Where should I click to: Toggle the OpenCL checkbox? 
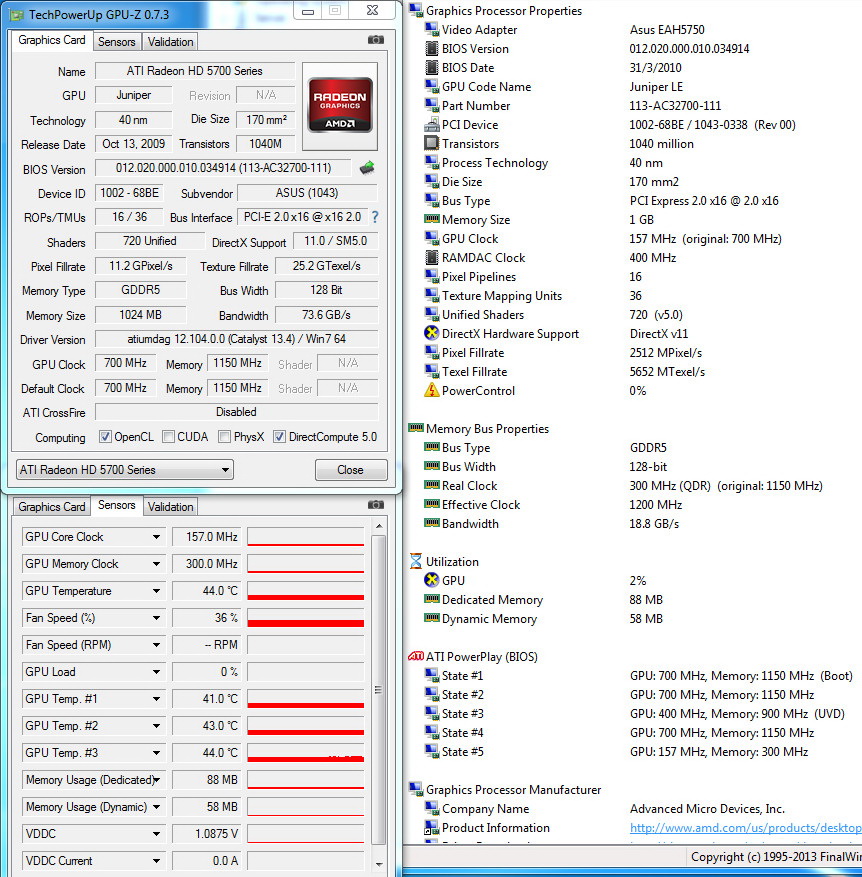click(105, 437)
